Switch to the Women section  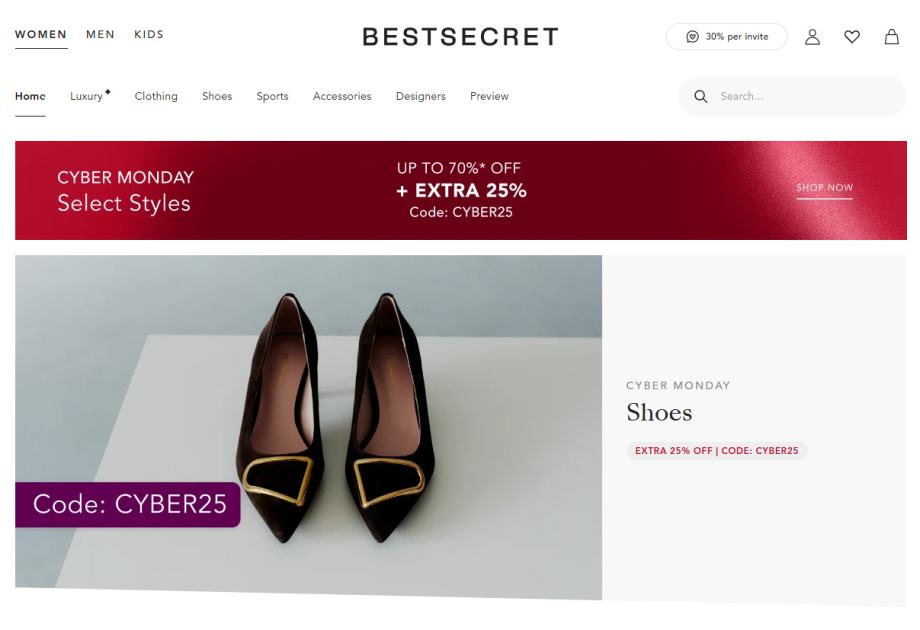pyautogui.click(x=41, y=35)
